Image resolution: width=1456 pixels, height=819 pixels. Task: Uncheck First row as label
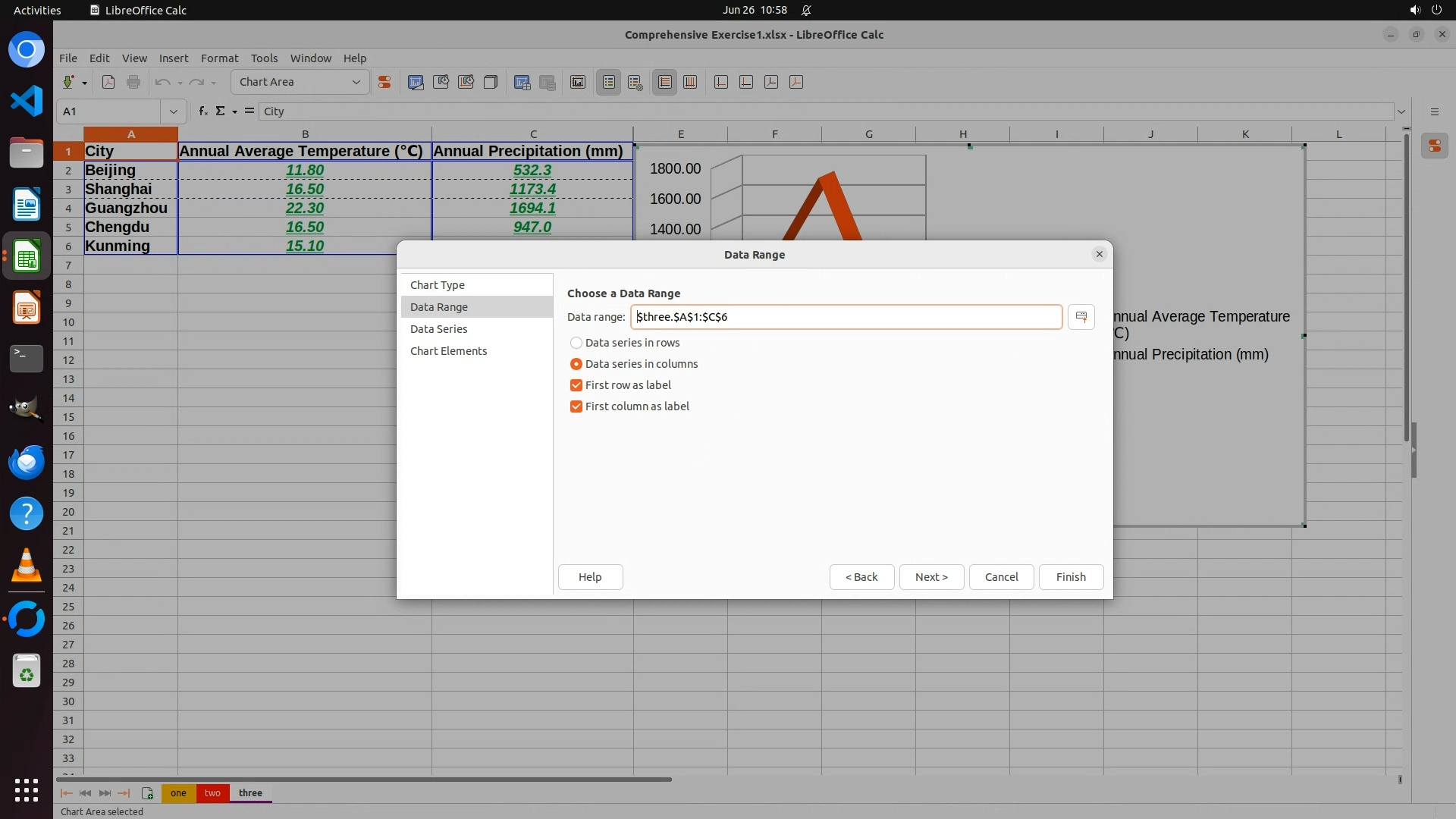click(576, 385)
